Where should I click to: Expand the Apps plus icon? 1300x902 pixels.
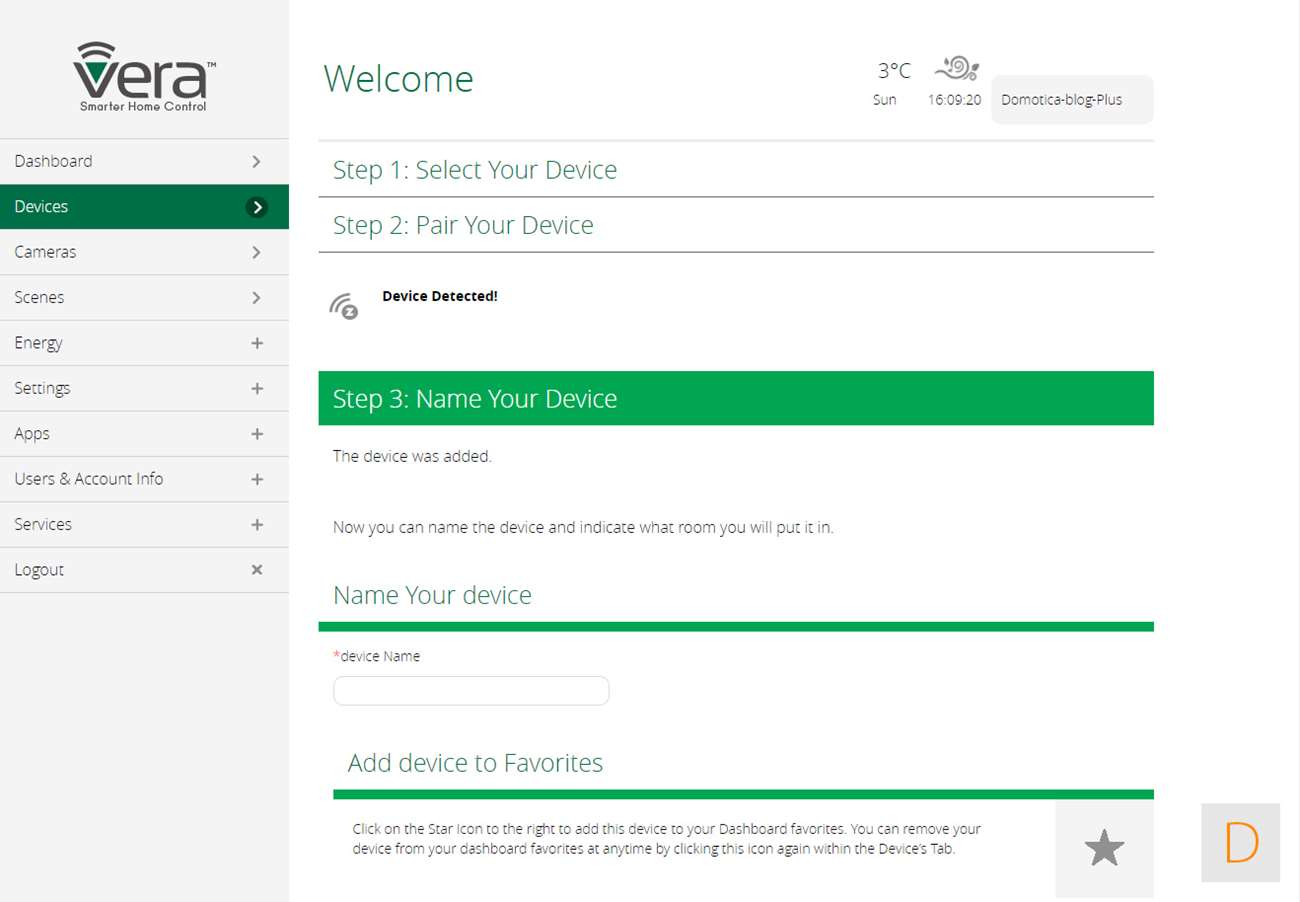pyautogui.click(x=257, y=434)
